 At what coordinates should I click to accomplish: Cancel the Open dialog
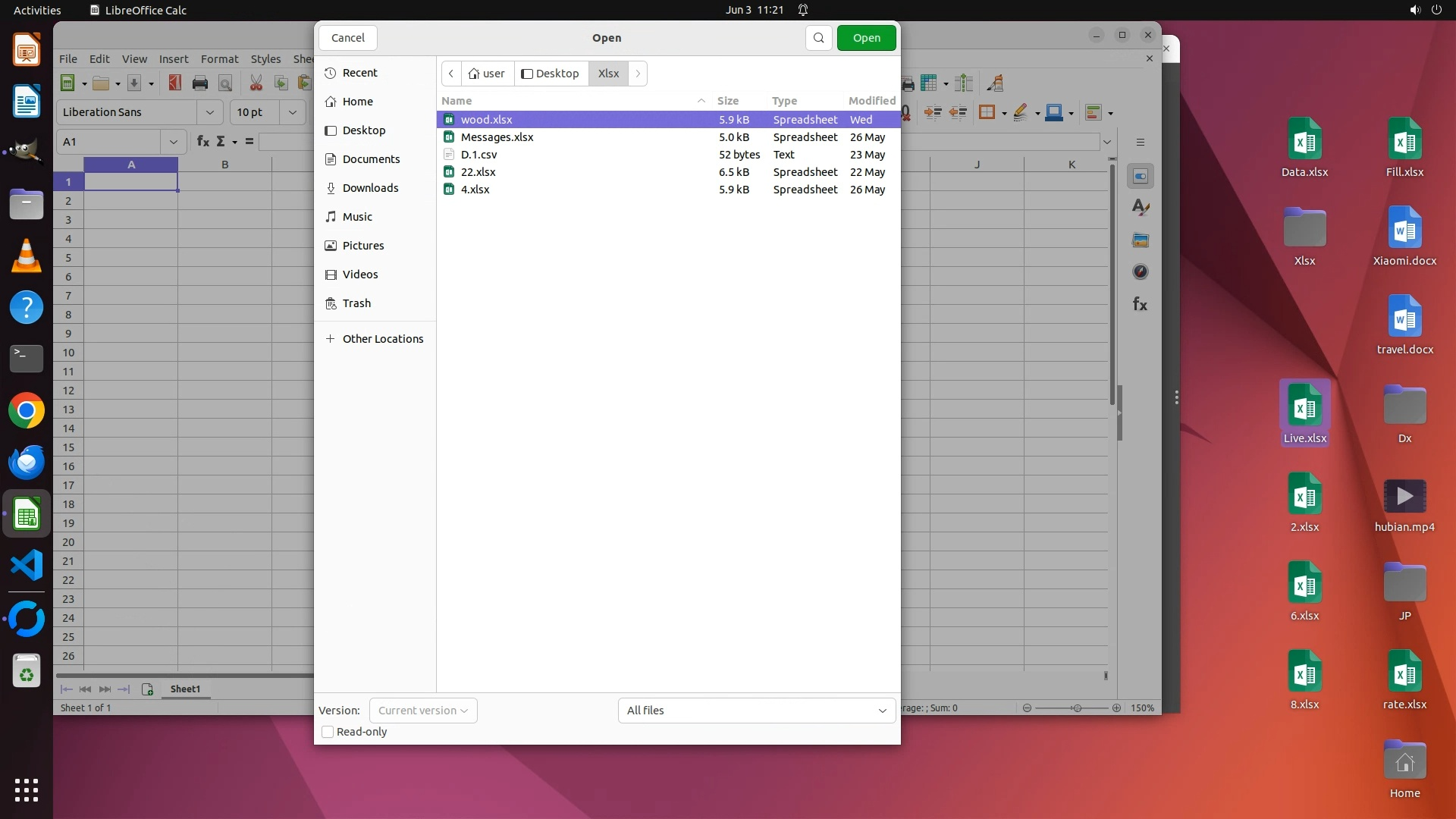[347, 38]
